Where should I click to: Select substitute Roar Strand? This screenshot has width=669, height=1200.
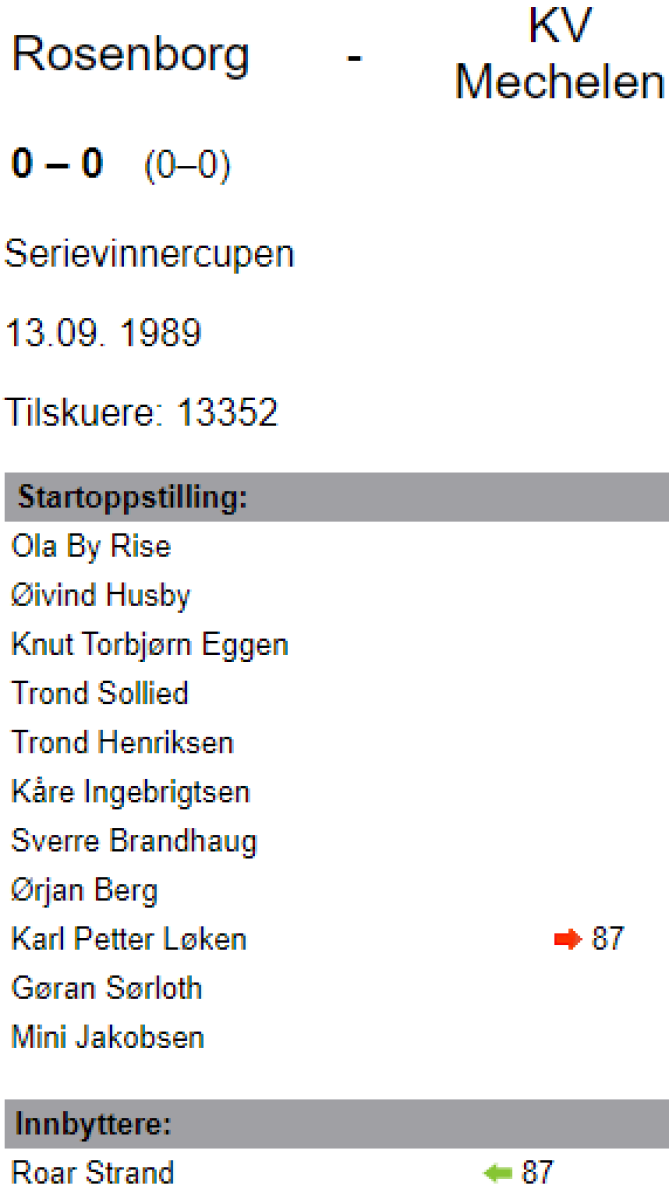tap(93, 1173)
